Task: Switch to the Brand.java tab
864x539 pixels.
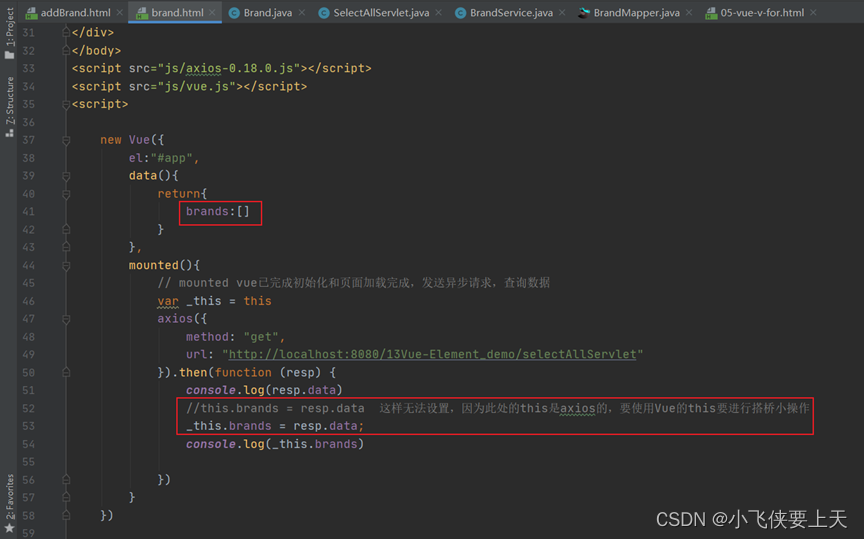Action: point(268,12)
